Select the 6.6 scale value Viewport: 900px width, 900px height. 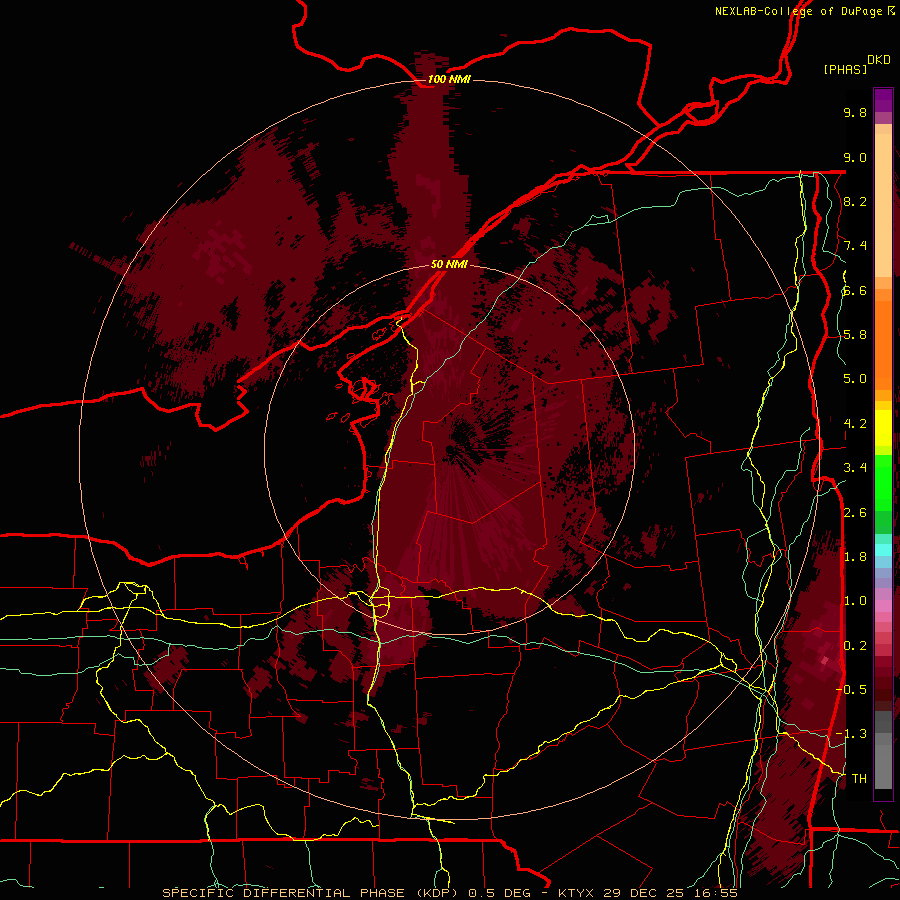(855, 290)
